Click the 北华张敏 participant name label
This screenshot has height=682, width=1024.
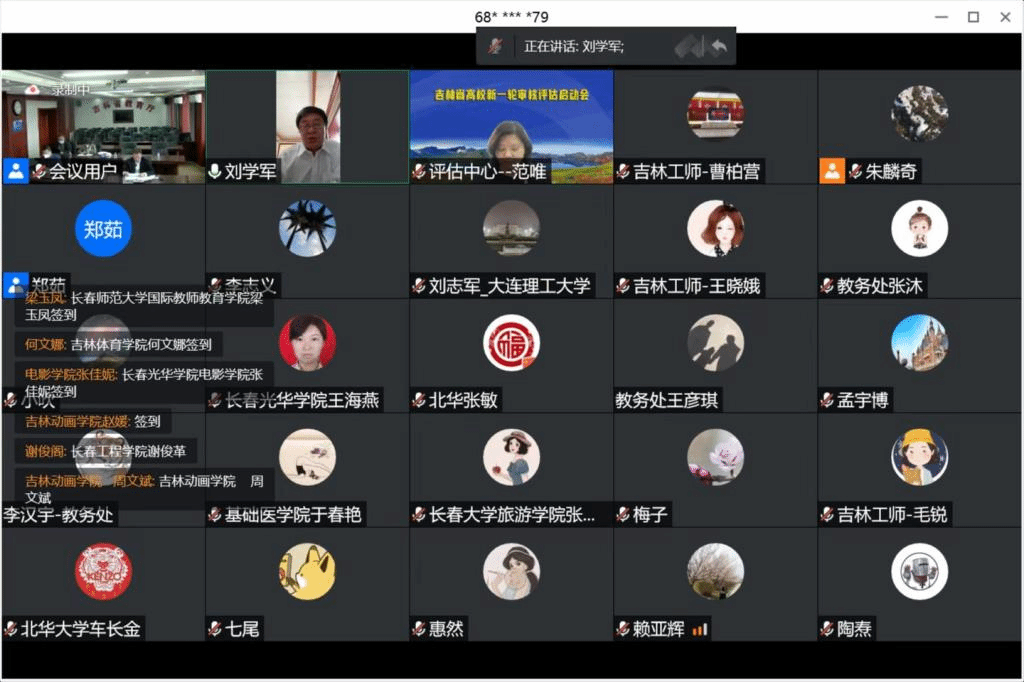[464, 401]
